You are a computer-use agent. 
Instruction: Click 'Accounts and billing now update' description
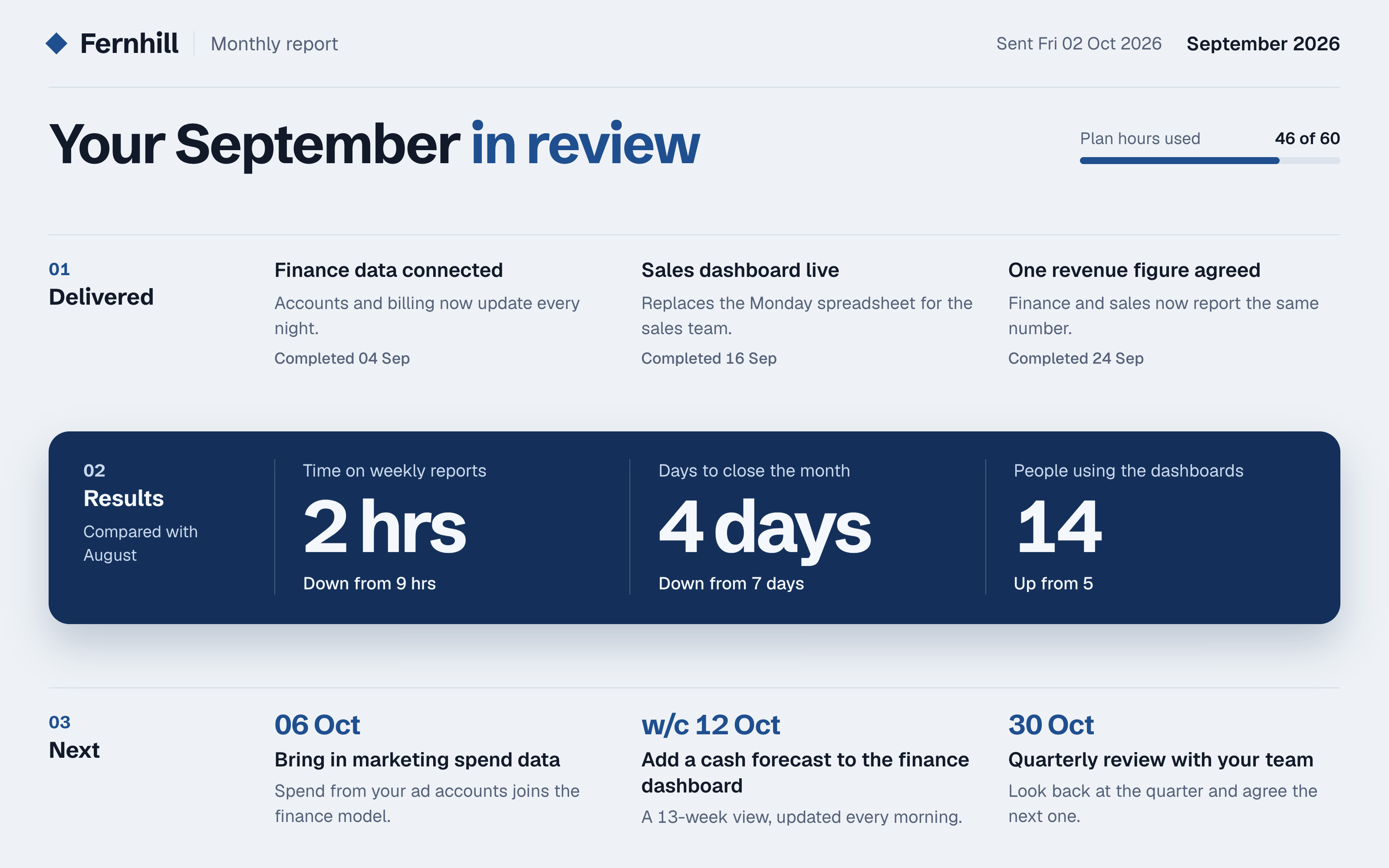426,316
